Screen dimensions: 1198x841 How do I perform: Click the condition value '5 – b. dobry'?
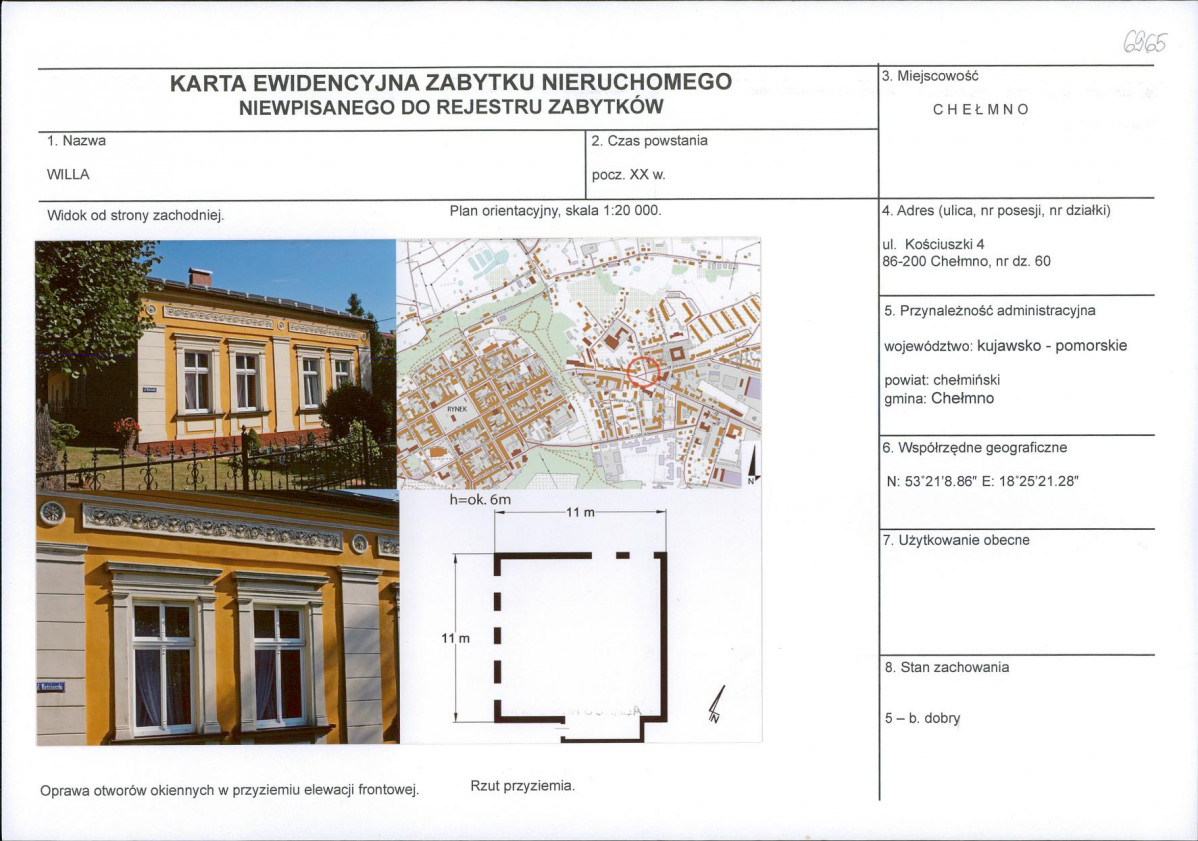click(x=923, y=718)
